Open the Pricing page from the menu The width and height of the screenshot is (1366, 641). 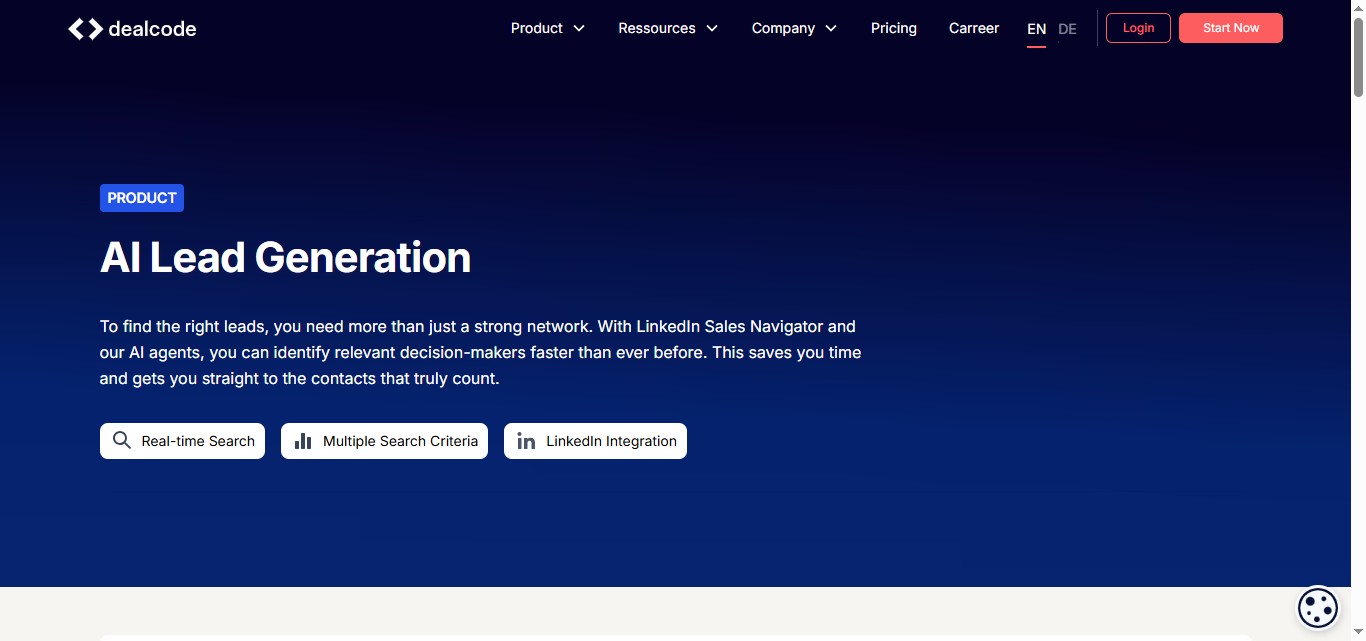[x=893, y=28]
